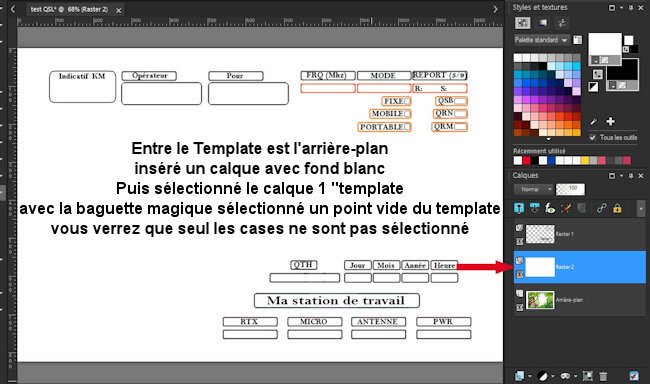The width and height of the screenshot is (650, 384).
Task: Toggle background transparent button
Action: (622, 85)
